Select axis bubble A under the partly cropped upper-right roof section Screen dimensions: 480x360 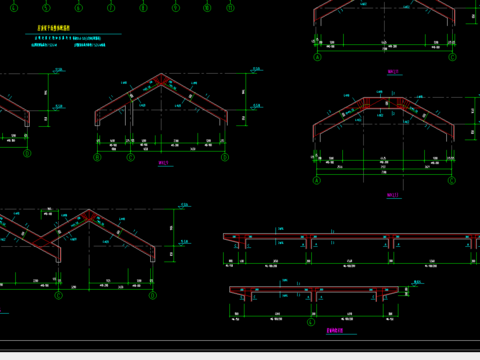(317, 57)
